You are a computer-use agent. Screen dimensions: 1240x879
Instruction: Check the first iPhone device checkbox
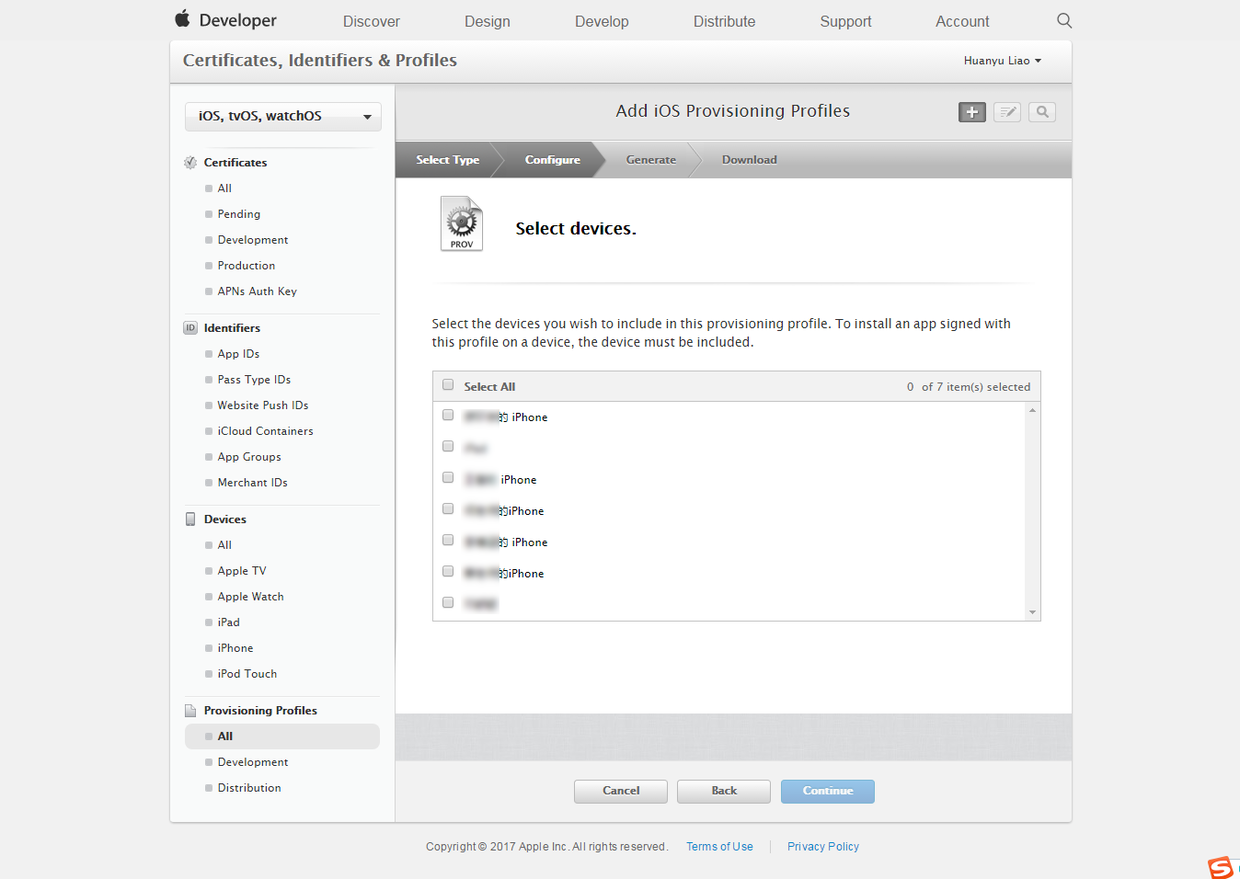[x=448, y=415]
